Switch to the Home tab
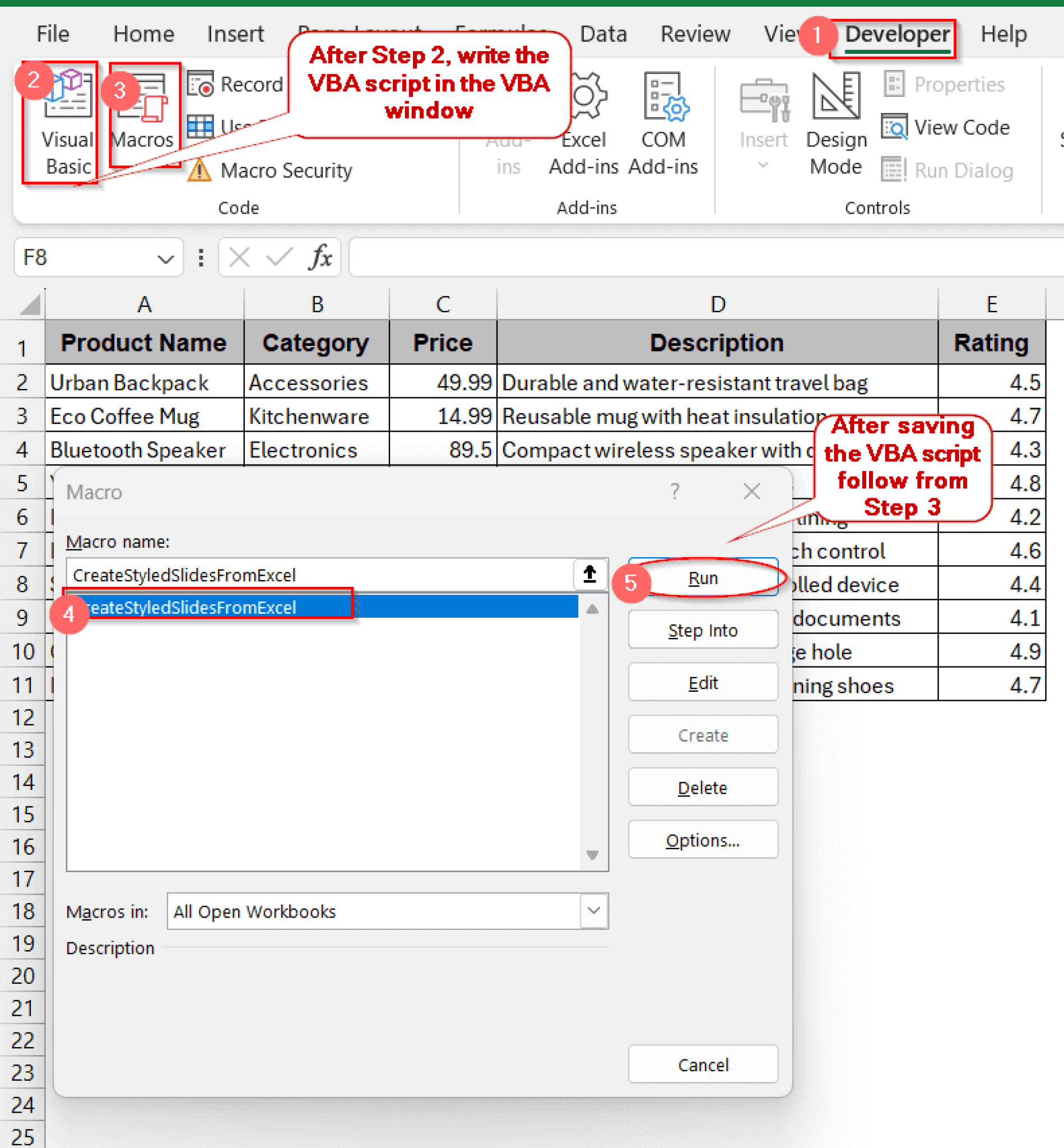Viewport: 1064px width, 1148px height. (143, 34)
